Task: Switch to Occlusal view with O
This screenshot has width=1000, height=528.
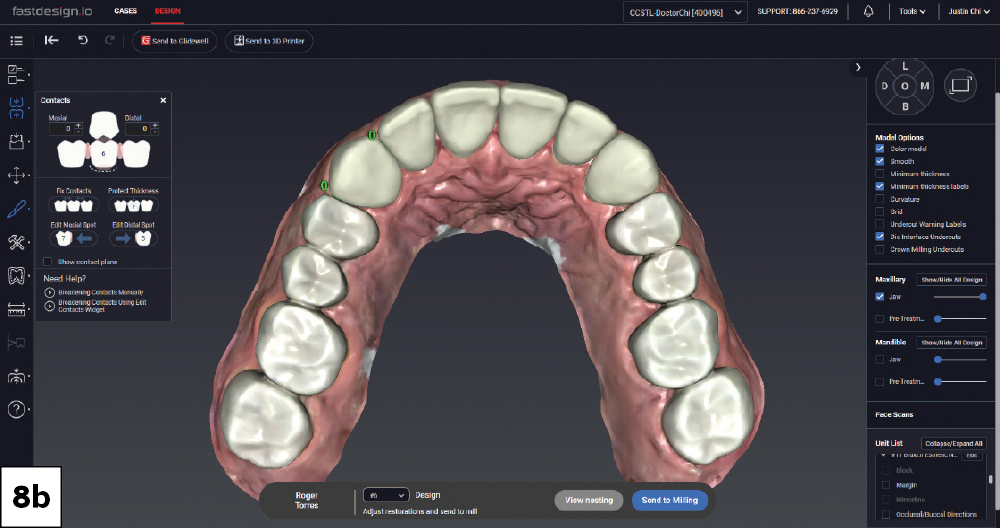Action: (904, 86)
